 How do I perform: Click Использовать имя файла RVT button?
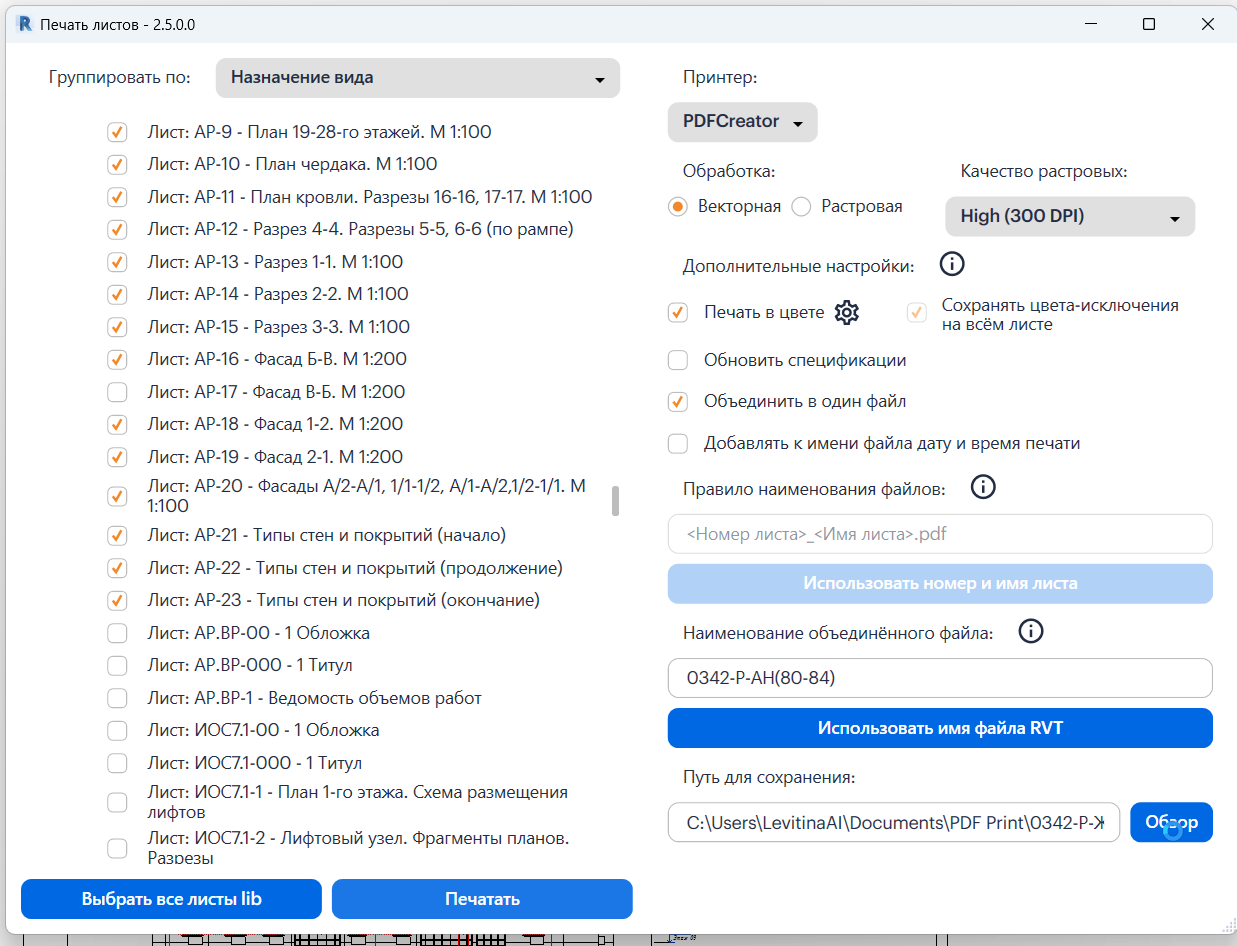(x=940, y=728)
